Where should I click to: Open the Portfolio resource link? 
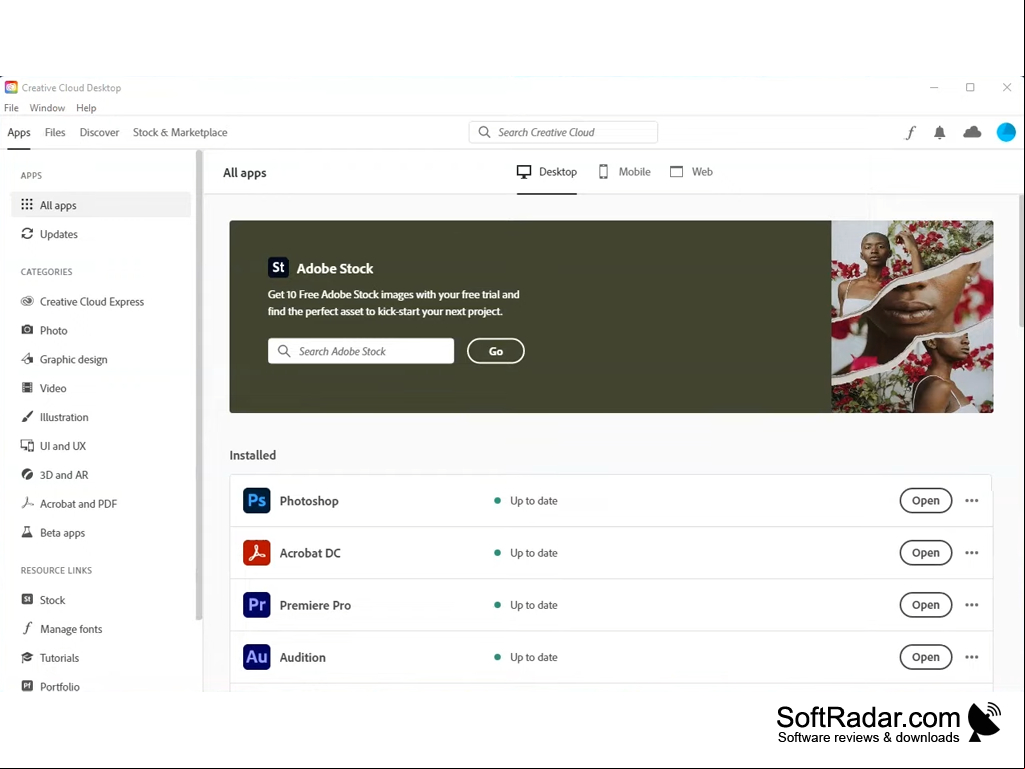[101, 687]
